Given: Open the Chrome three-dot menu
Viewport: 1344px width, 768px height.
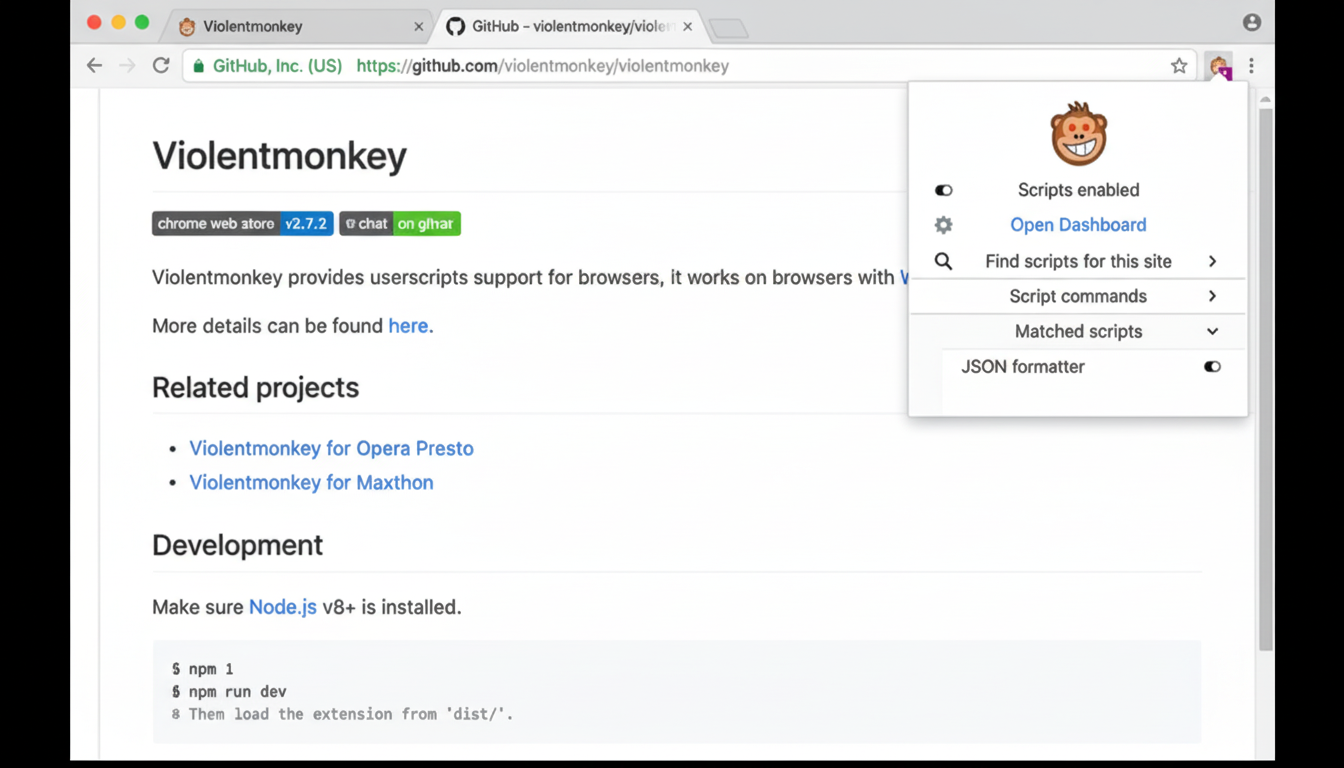Looking at the screenshot, I should [x=1251, y=66].
